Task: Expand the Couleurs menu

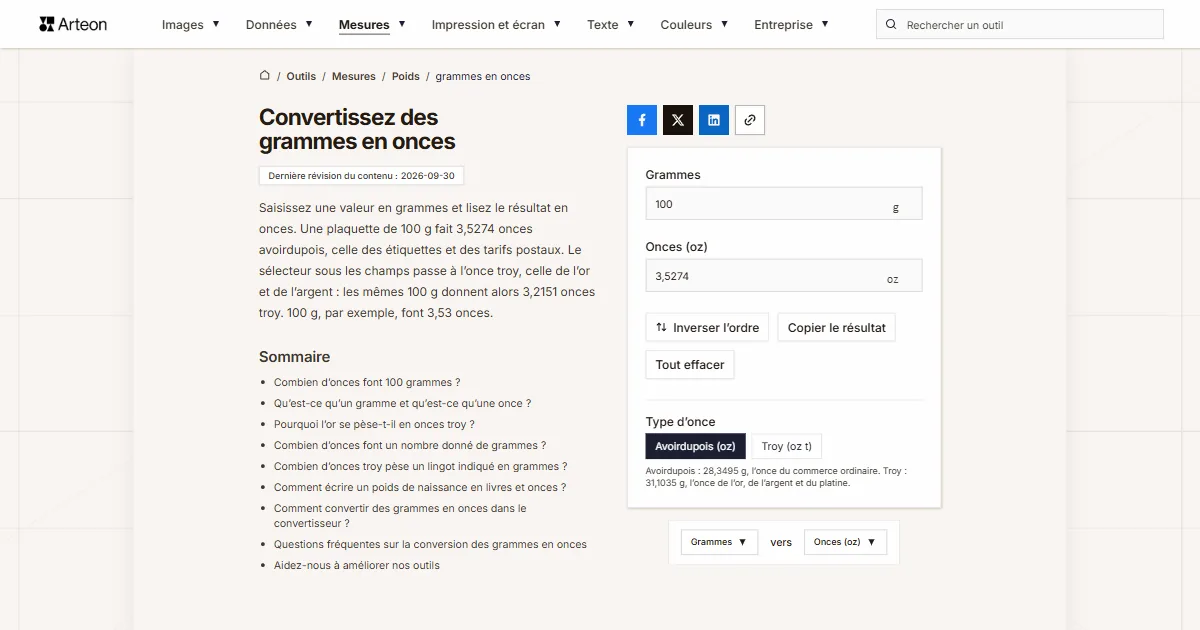Action: (x=694, y=24)
